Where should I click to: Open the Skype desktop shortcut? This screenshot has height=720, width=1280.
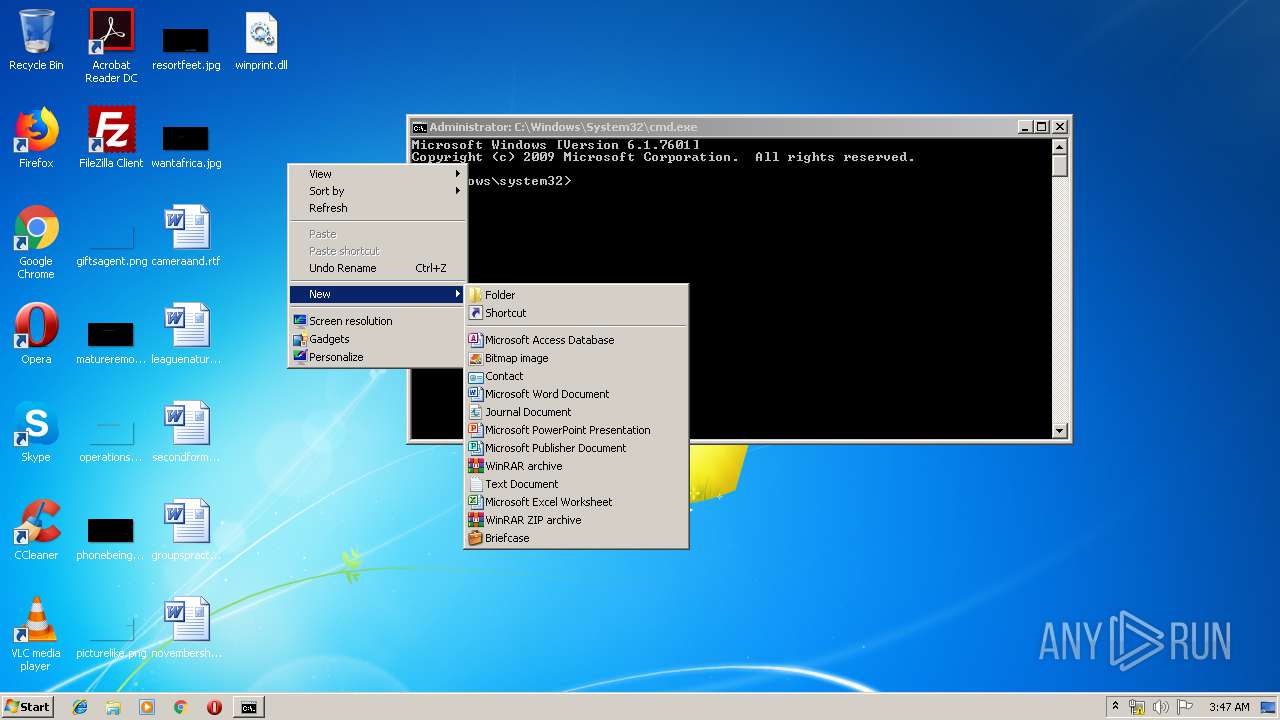click(x=36, y=432)
